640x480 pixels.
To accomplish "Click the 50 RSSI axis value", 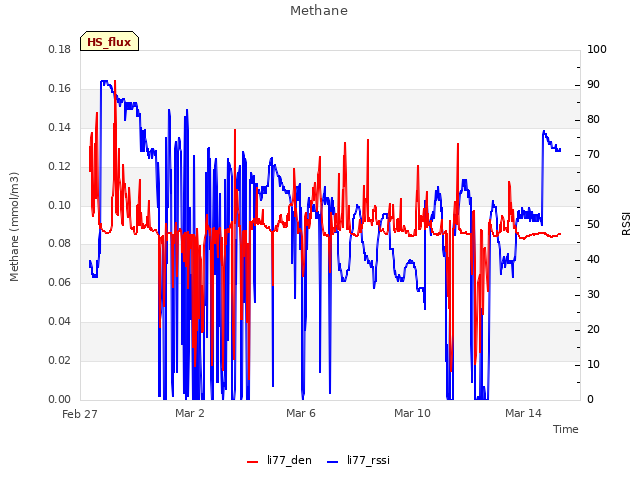I will pyautogui.click(x=593, y=224).
